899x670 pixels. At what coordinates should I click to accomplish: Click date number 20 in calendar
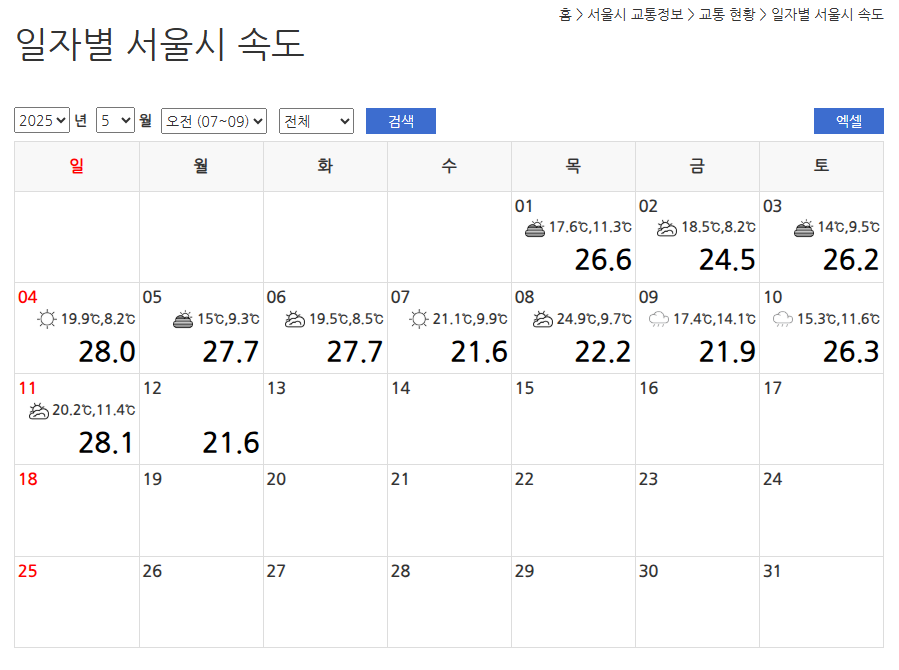pyautogui.click(x=276, y=479)
